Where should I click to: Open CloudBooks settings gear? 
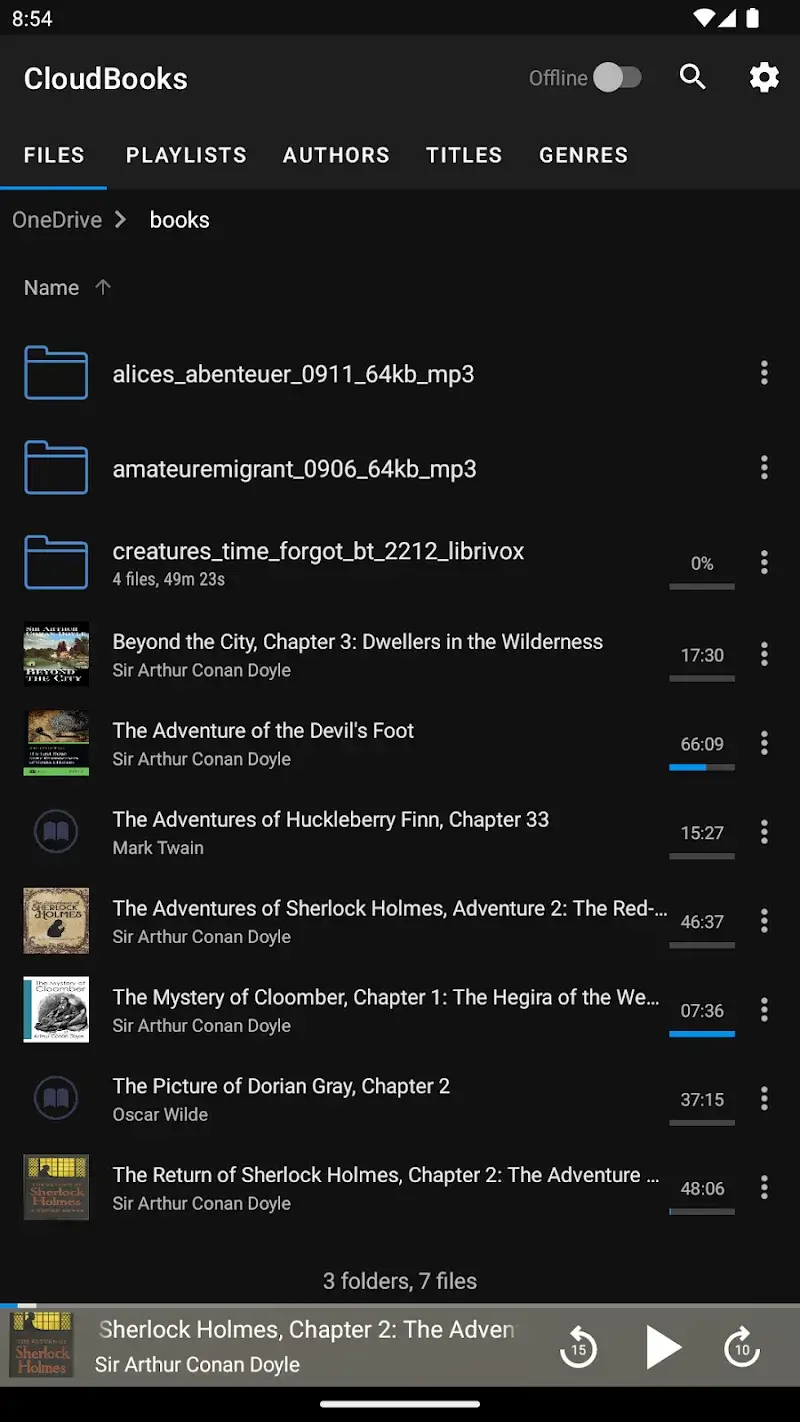click(764, 77)
